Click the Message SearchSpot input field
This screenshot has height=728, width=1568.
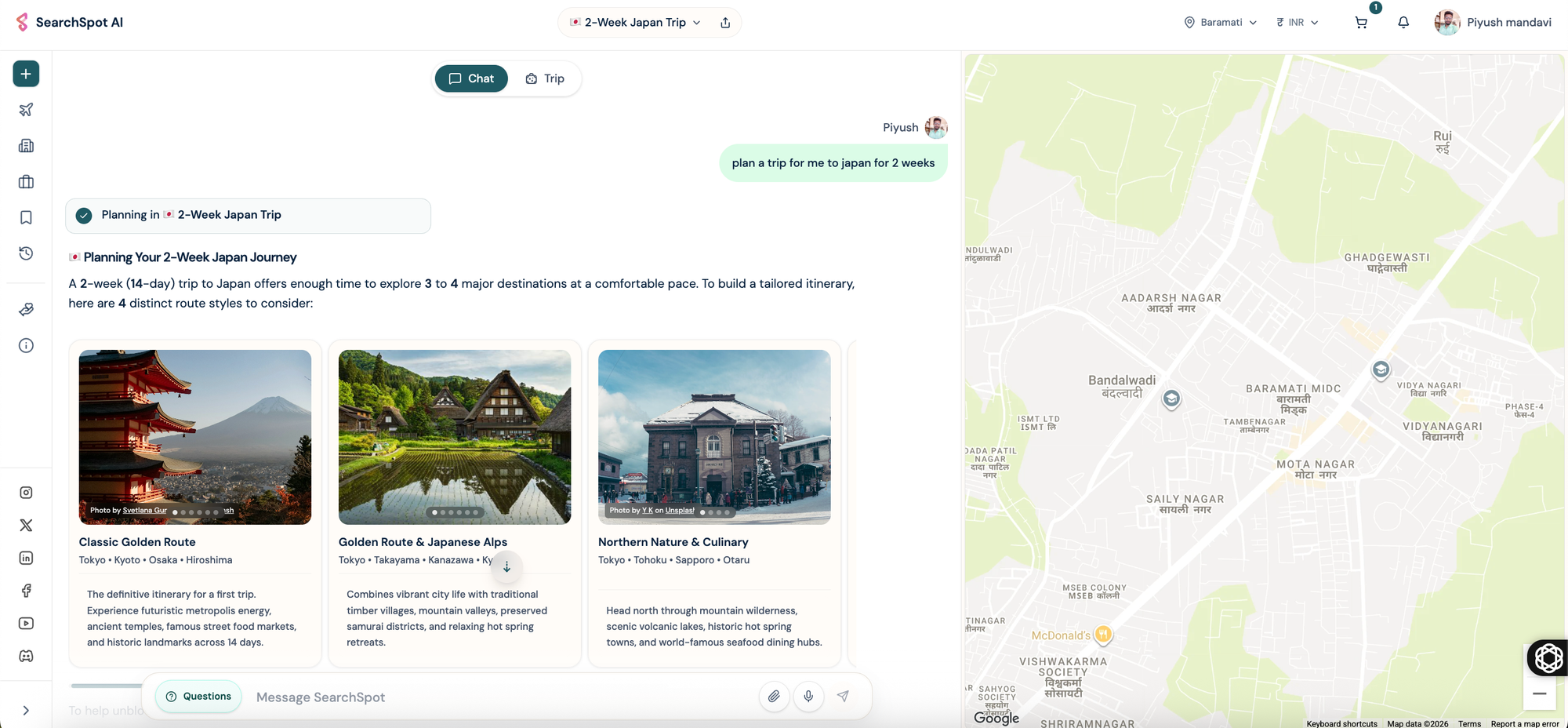tap(502, 697)
